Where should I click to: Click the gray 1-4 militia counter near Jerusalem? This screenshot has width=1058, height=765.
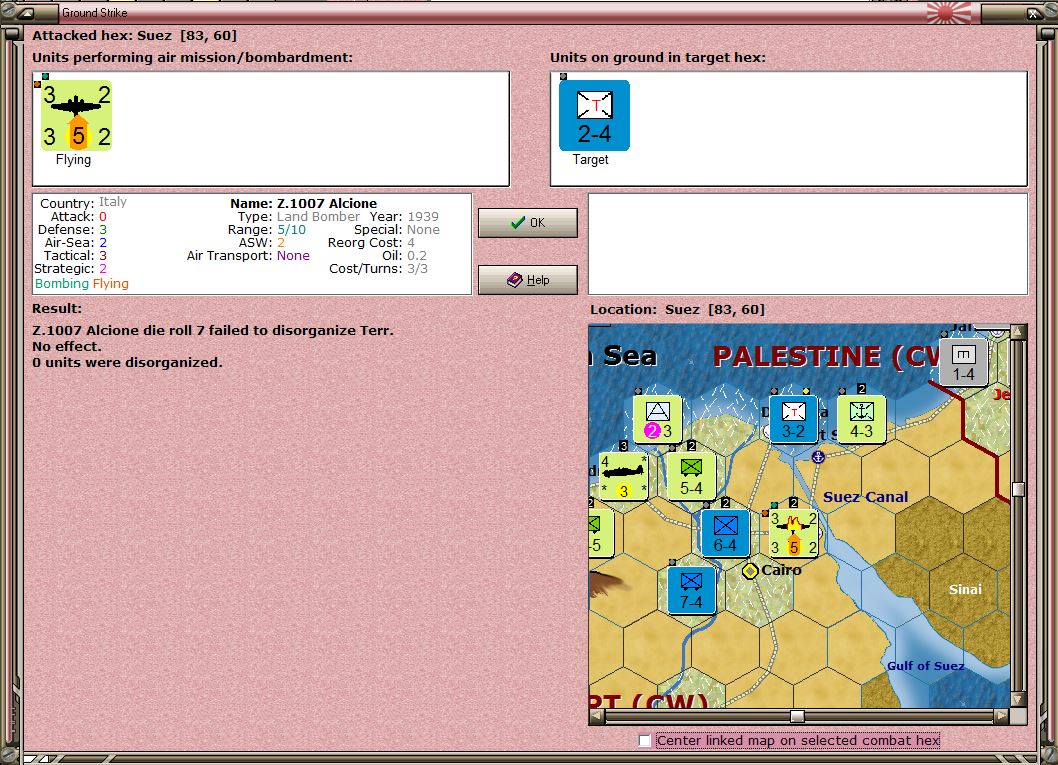click(x=963, y=361)
